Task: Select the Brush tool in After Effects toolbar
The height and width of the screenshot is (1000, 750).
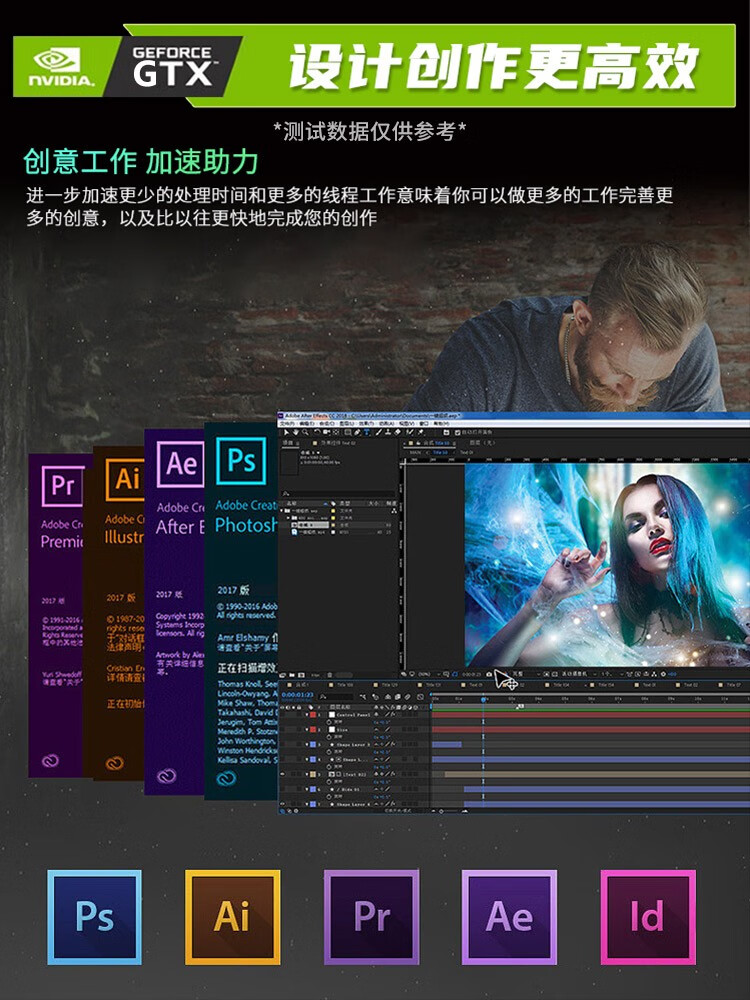Action: pyautogui.click(x=378, y=432)
